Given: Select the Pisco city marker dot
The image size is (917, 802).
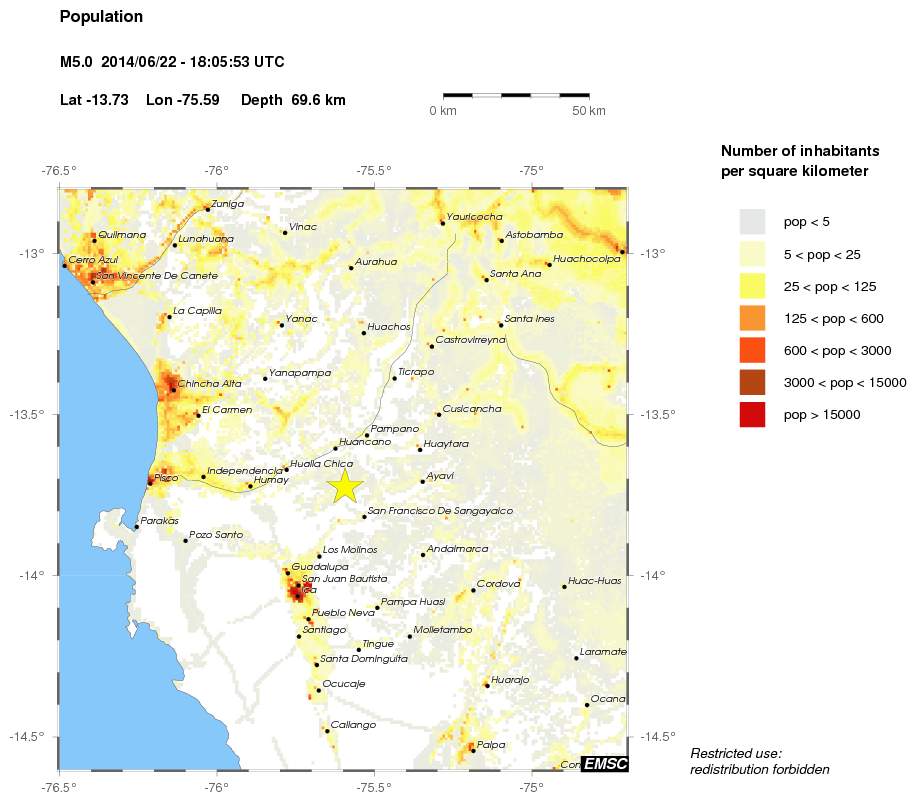Looking at the screenshot, I should pos(150,482).
